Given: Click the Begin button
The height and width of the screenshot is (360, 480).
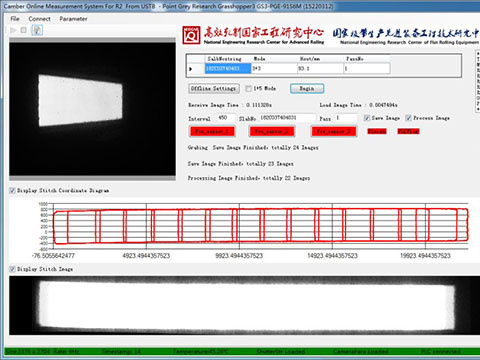Looking at the screenshot, I should point(307,88).
